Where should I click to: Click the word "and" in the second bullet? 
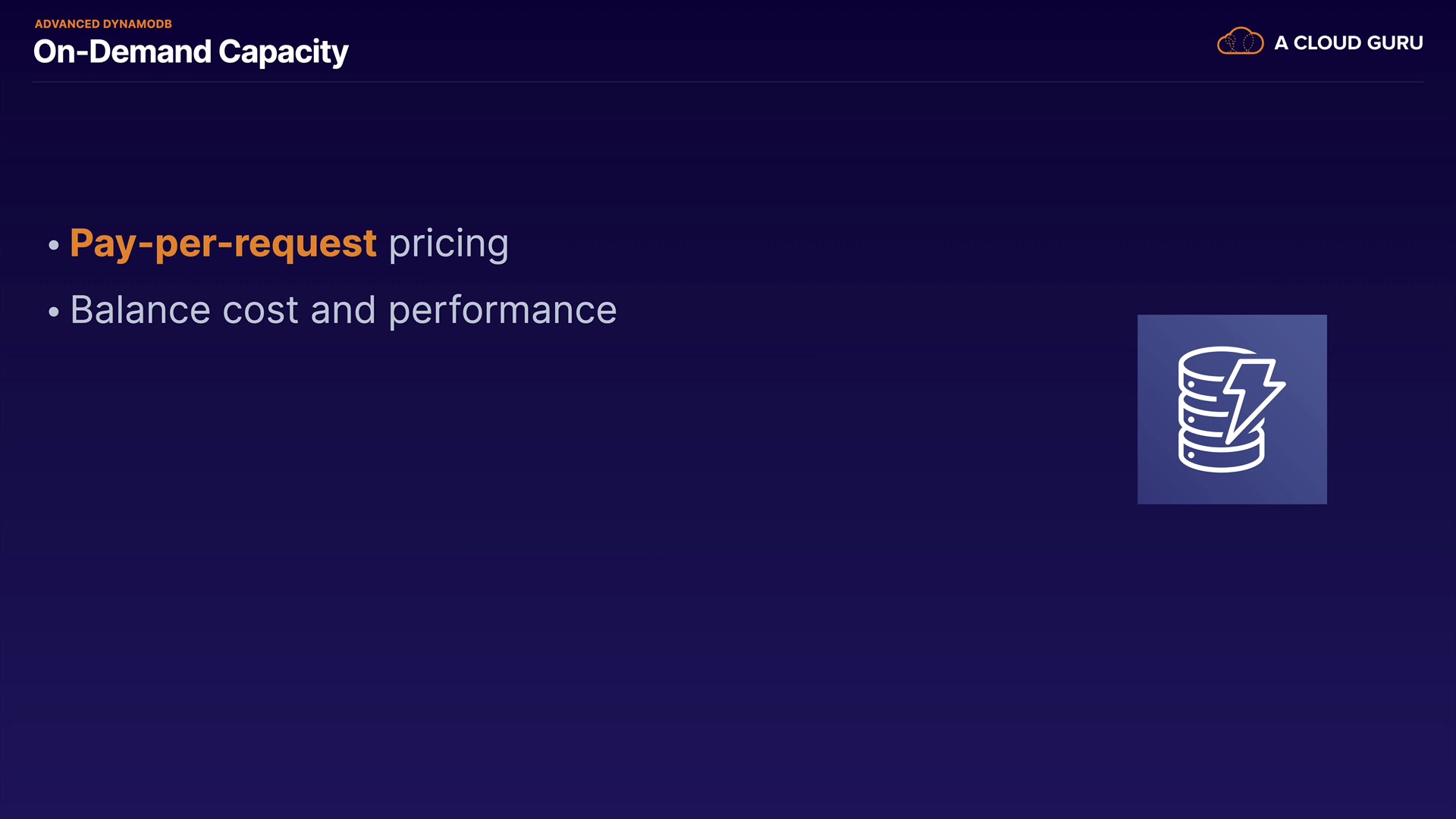343,310
